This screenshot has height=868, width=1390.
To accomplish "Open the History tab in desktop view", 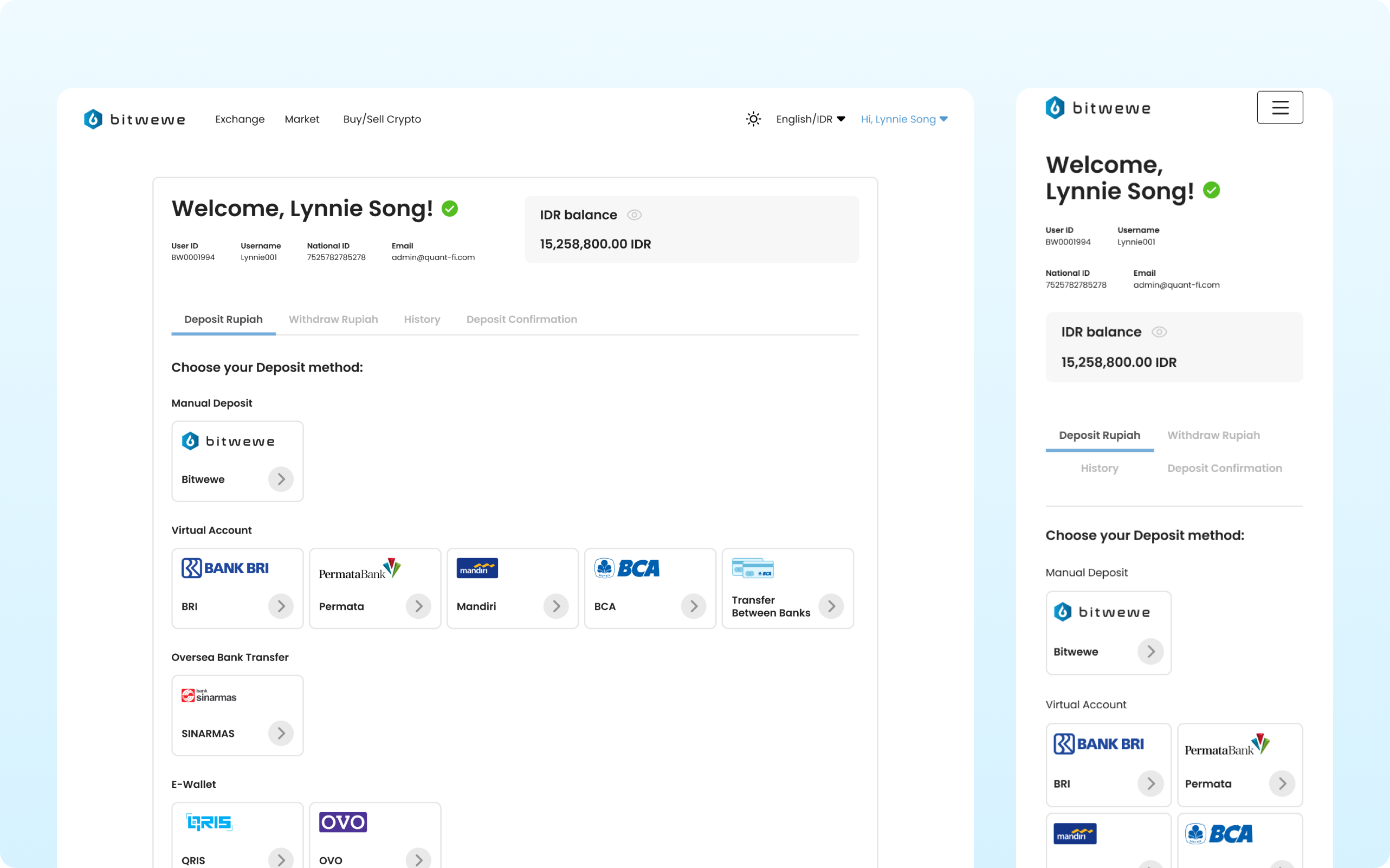I will tap(422, 319).
